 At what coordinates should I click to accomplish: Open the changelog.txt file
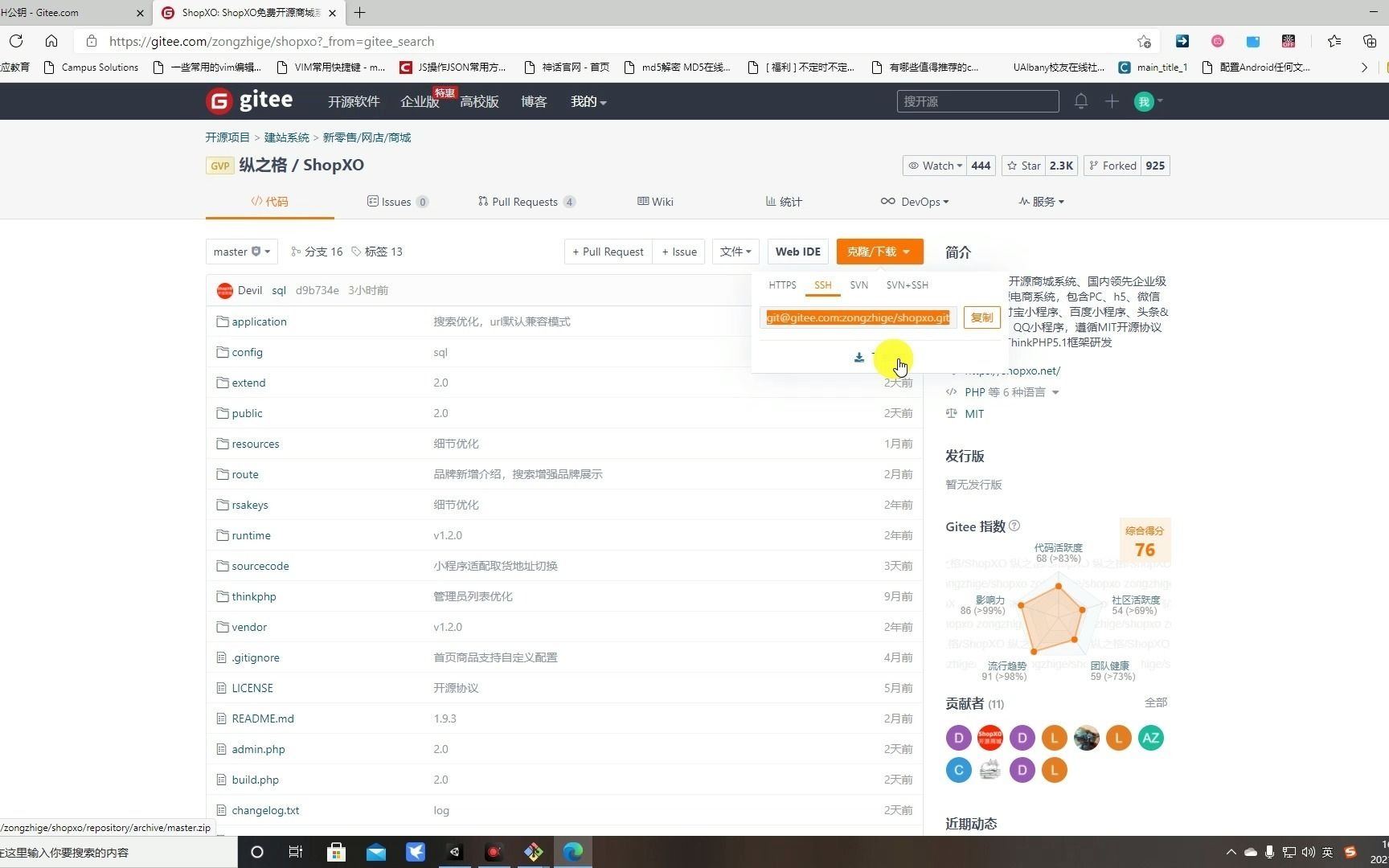point(265,810)
